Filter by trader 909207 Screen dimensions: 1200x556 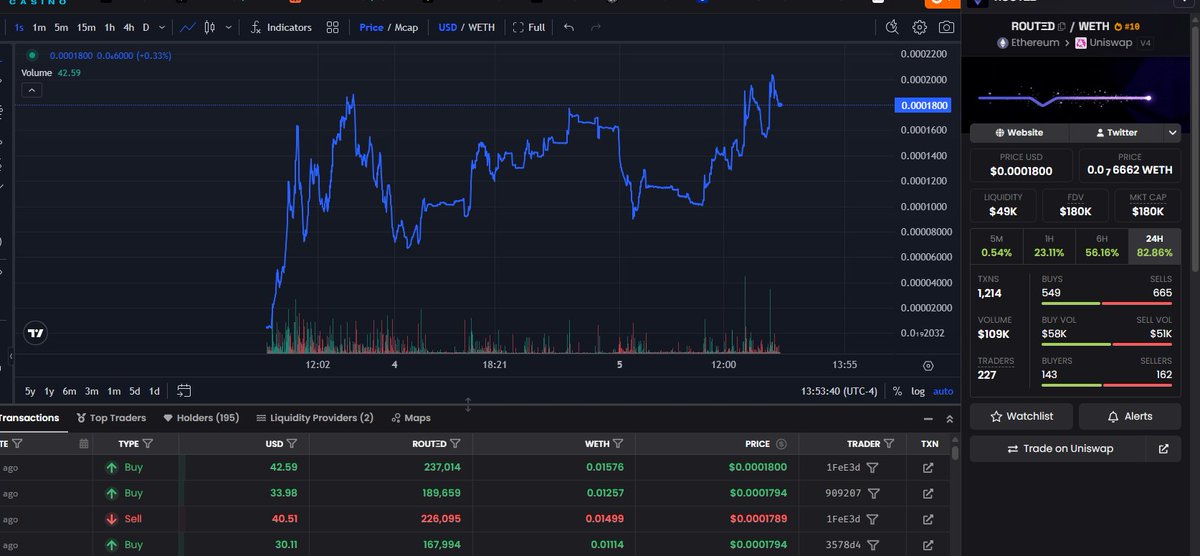coord(873,493)
